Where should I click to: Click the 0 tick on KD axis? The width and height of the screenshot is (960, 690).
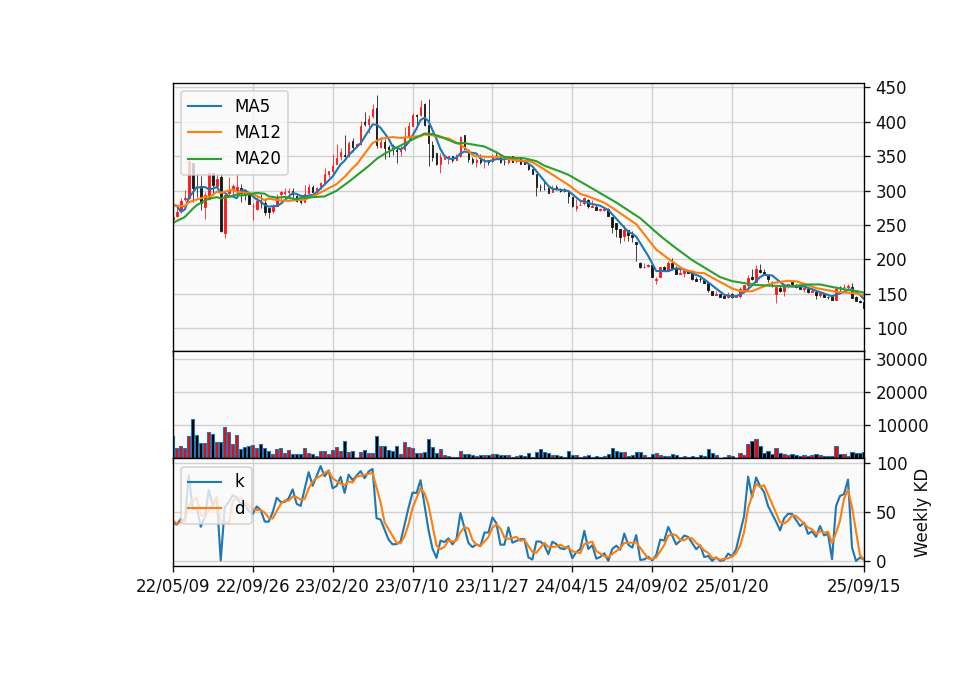(881, 561)
